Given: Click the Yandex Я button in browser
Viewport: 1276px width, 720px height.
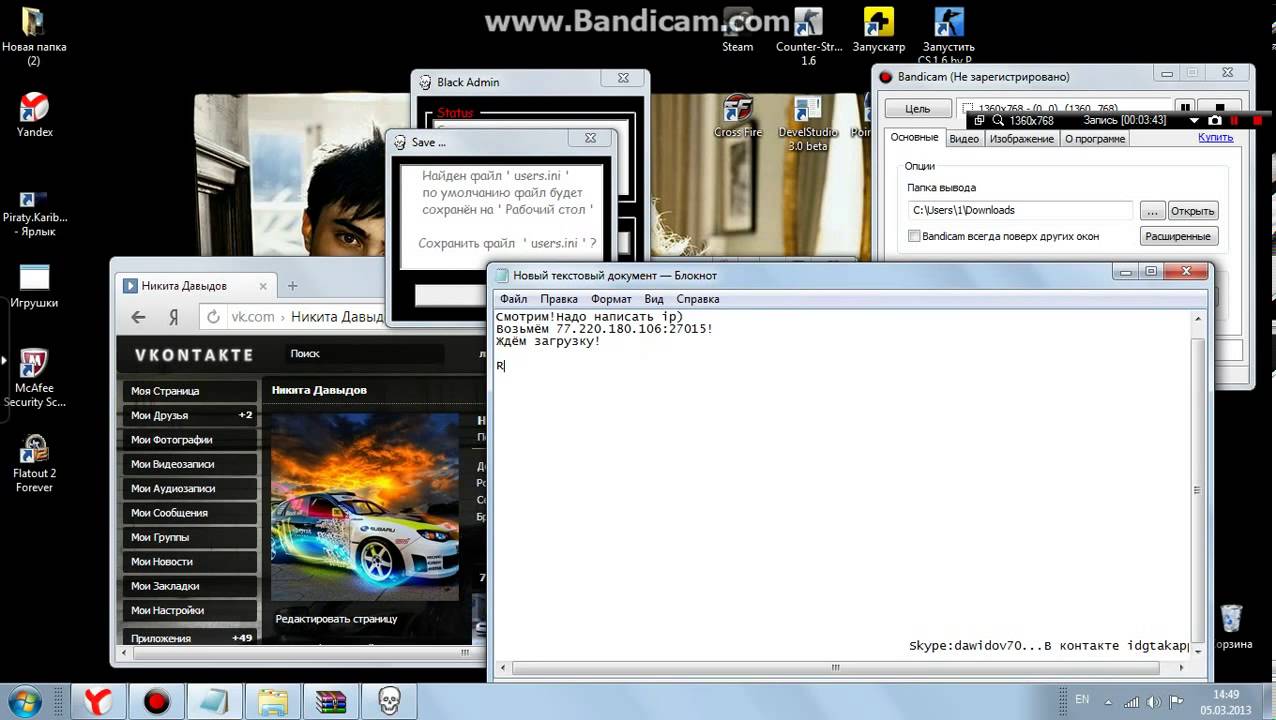Looking at the screenshot, I should point(174,317).
